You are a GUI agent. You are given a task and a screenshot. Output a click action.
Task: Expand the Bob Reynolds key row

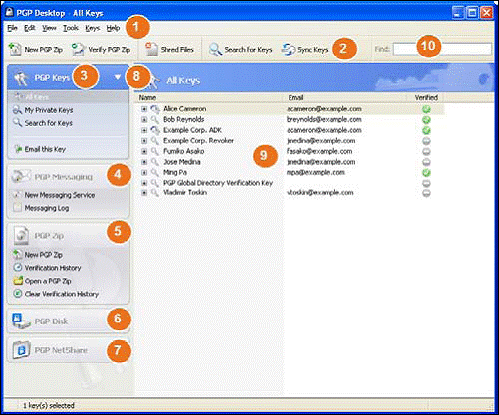[x=144, y=120]
